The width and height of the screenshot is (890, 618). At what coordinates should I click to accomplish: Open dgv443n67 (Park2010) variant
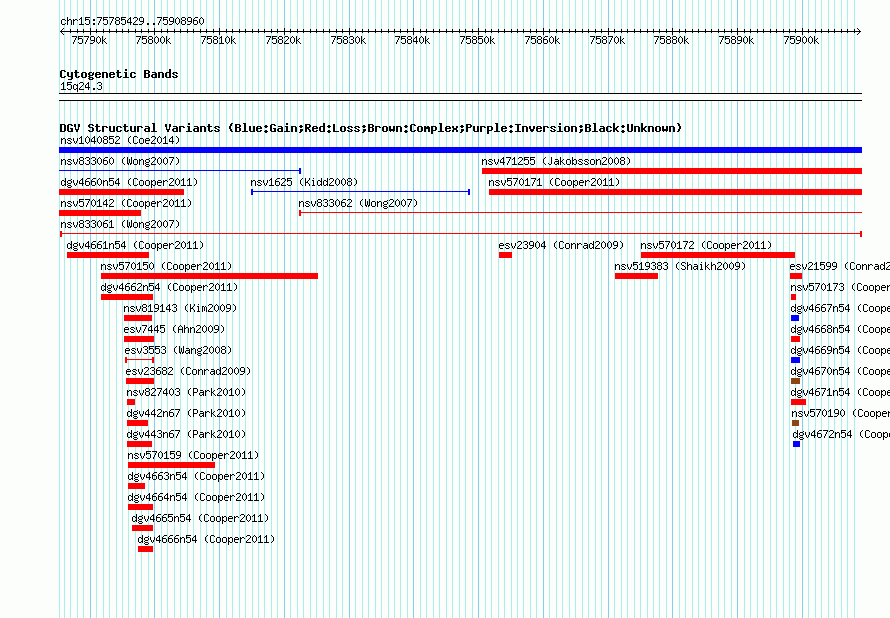point(186,434)
